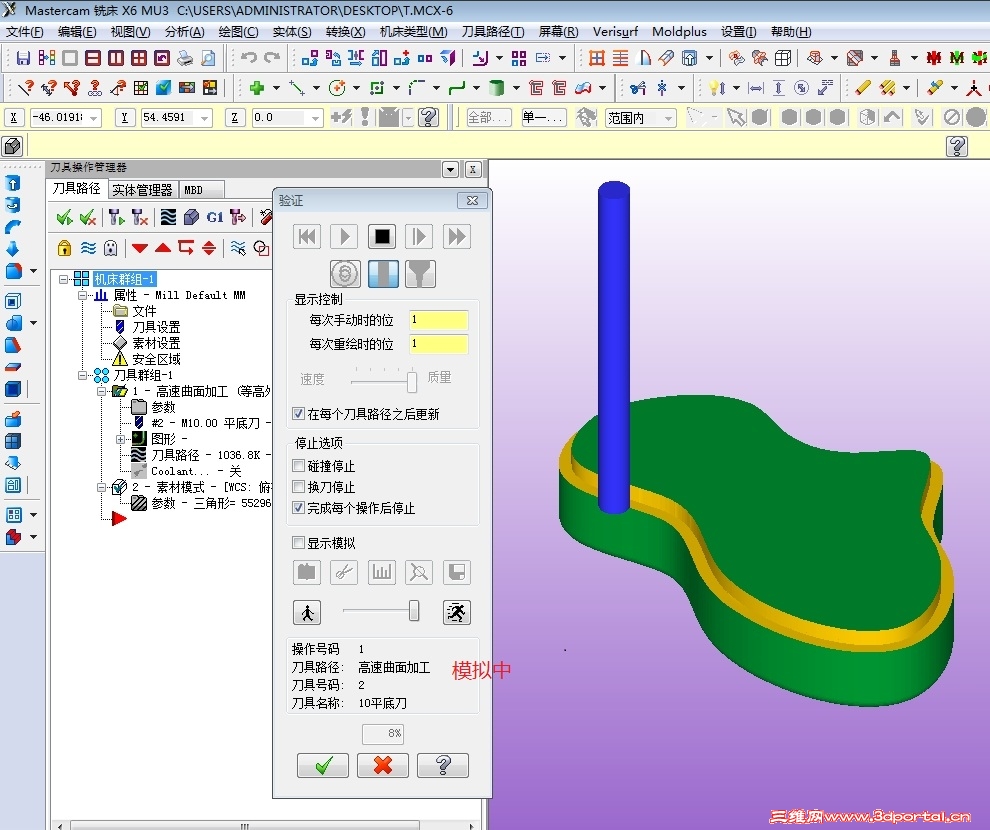
Task: Open the Verisurf menu
Action: [x=615, y=32]
